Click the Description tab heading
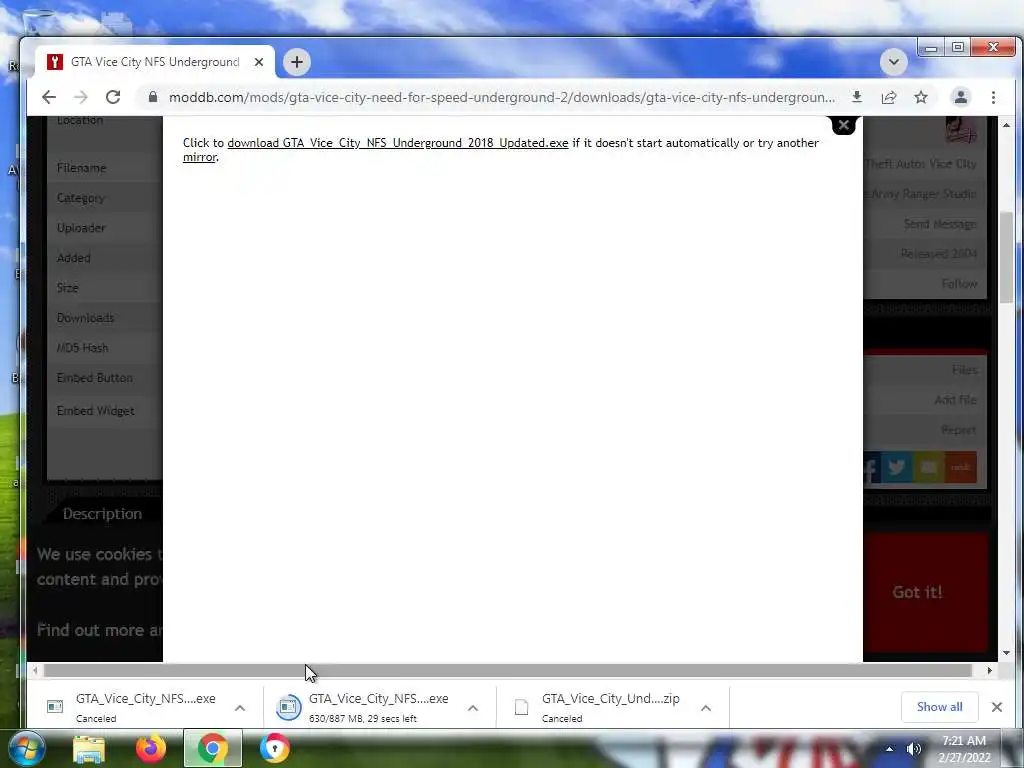 (x=102, y=514)
